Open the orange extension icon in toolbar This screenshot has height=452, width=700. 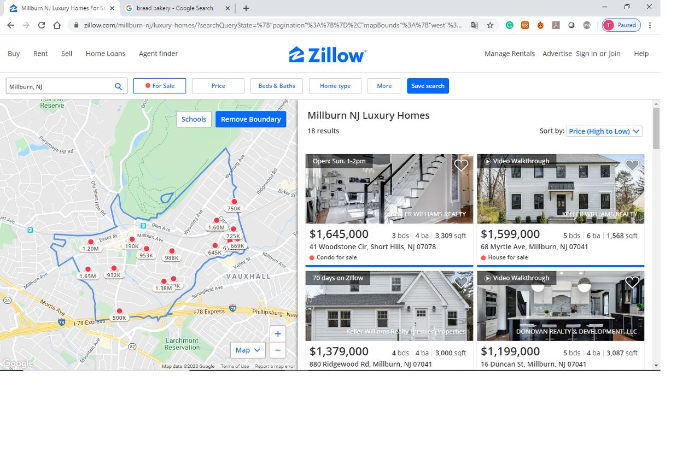pos(525,25)
